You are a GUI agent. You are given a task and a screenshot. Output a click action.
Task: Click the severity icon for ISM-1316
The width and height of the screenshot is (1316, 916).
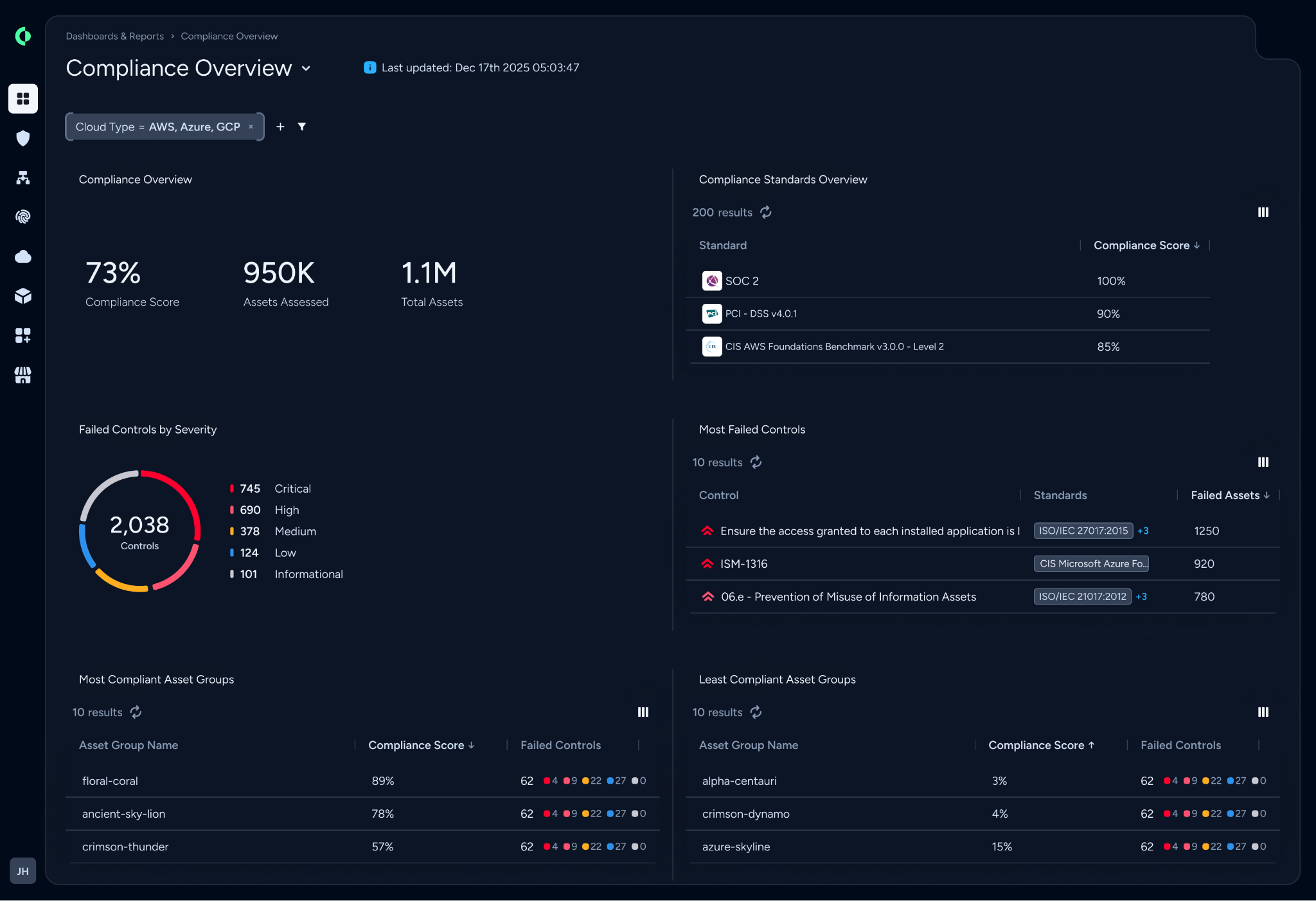(x=707, y=563)
